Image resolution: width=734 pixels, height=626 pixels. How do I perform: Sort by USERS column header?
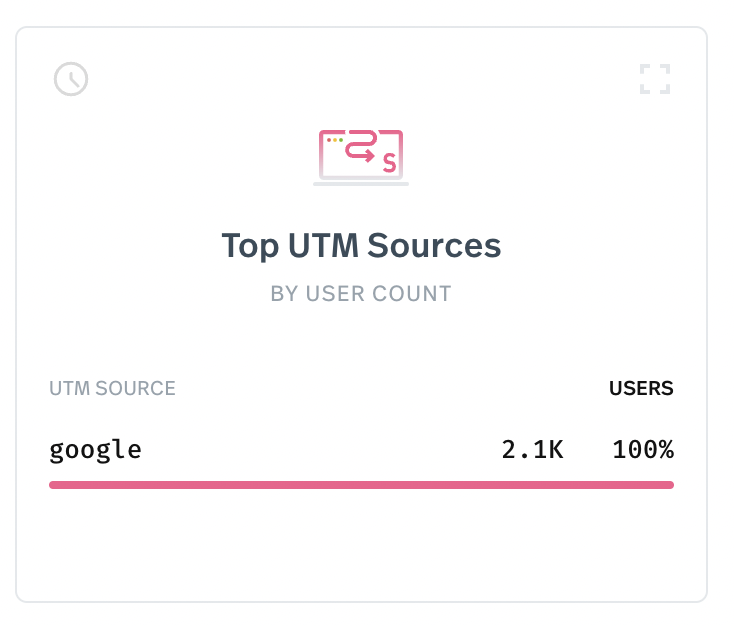pos(641,388)
